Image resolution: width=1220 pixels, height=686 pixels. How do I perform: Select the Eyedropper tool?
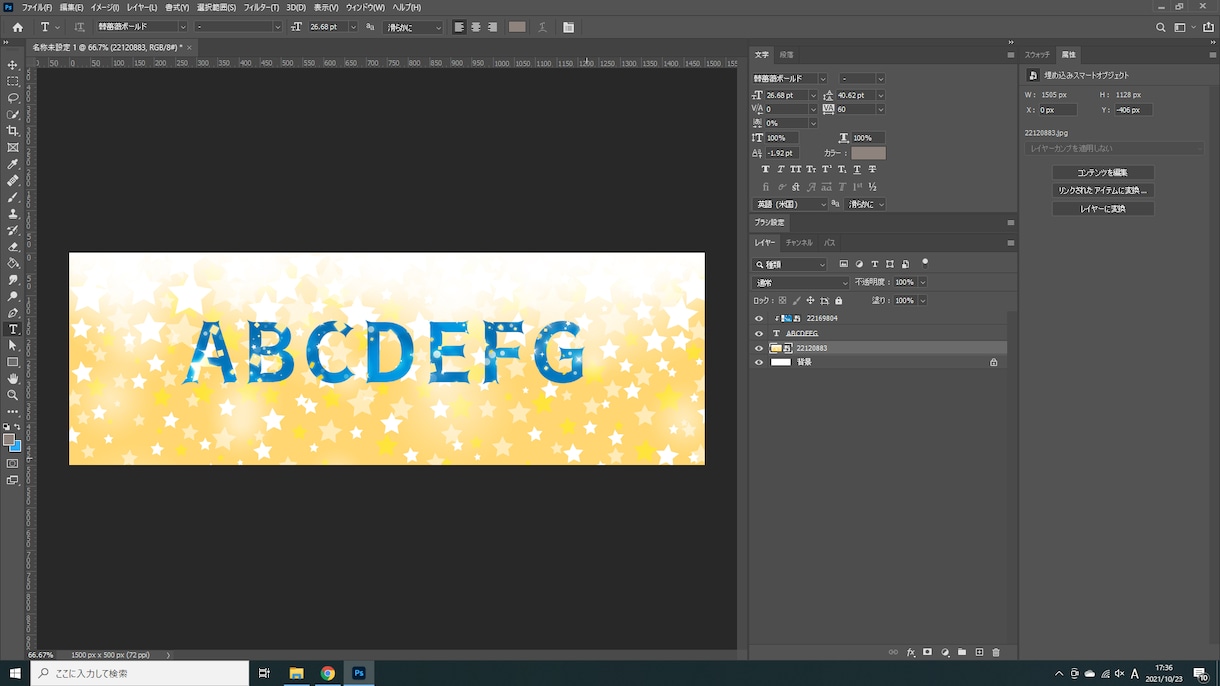click(13, 164)
